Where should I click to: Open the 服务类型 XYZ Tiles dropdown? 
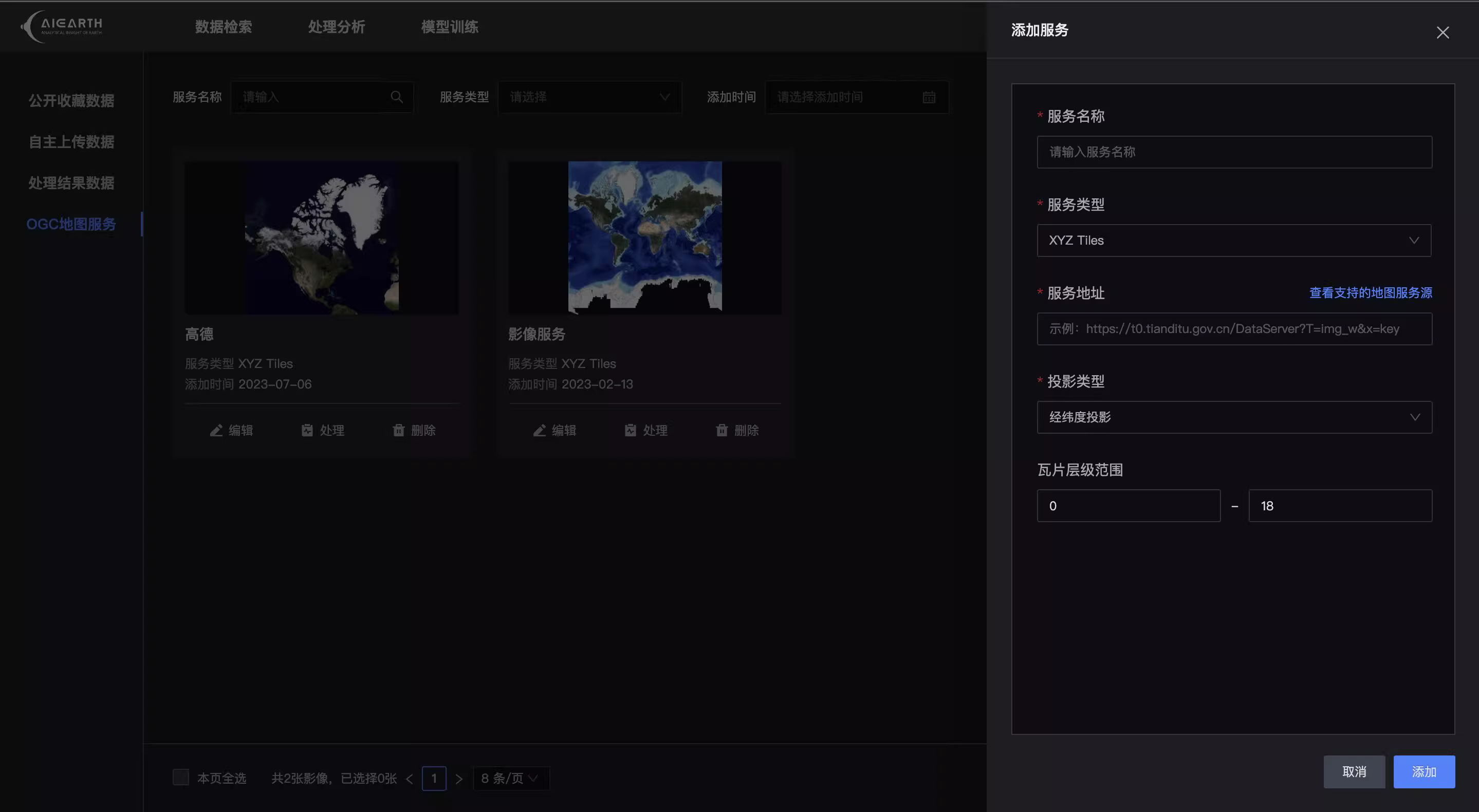point(1233,240)
